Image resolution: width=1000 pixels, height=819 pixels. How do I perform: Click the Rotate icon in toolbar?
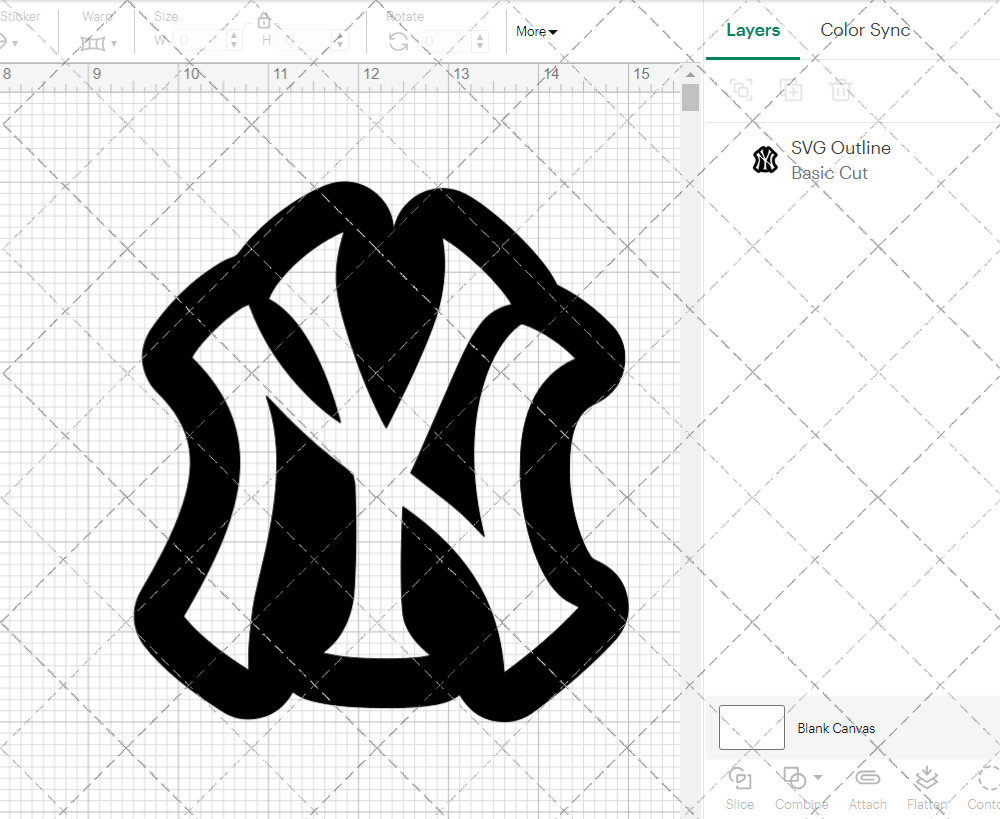pyautogui.click(x=398, y=41)
